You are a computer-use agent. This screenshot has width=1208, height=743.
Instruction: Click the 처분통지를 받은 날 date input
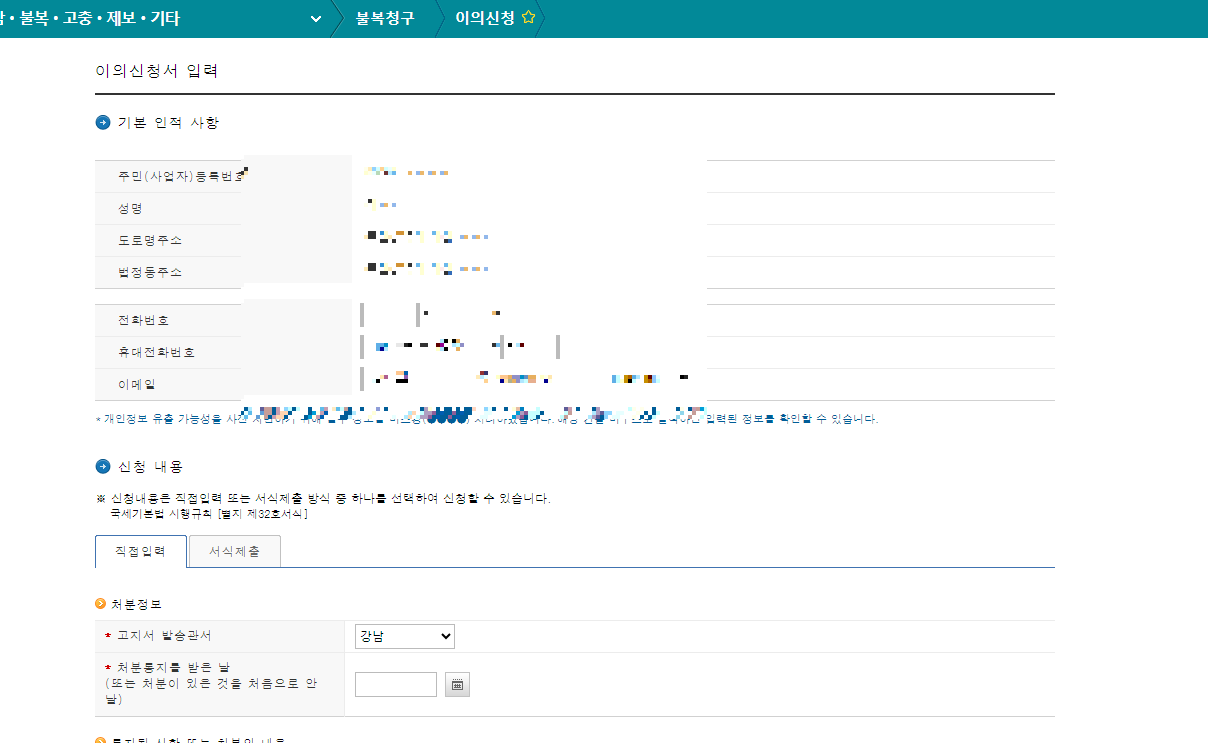click(x=395, y=684)
